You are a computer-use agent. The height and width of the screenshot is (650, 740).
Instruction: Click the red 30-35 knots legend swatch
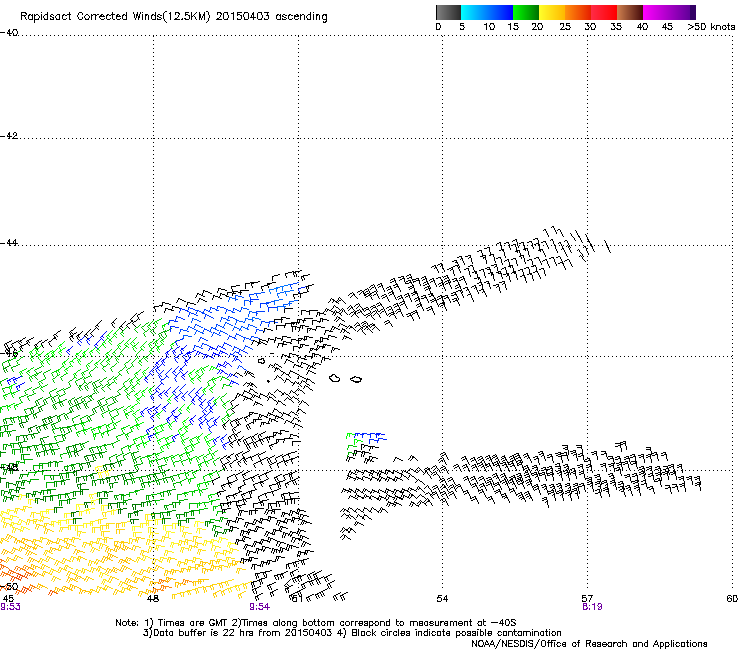pyautogui.click(x=604, y=12)
